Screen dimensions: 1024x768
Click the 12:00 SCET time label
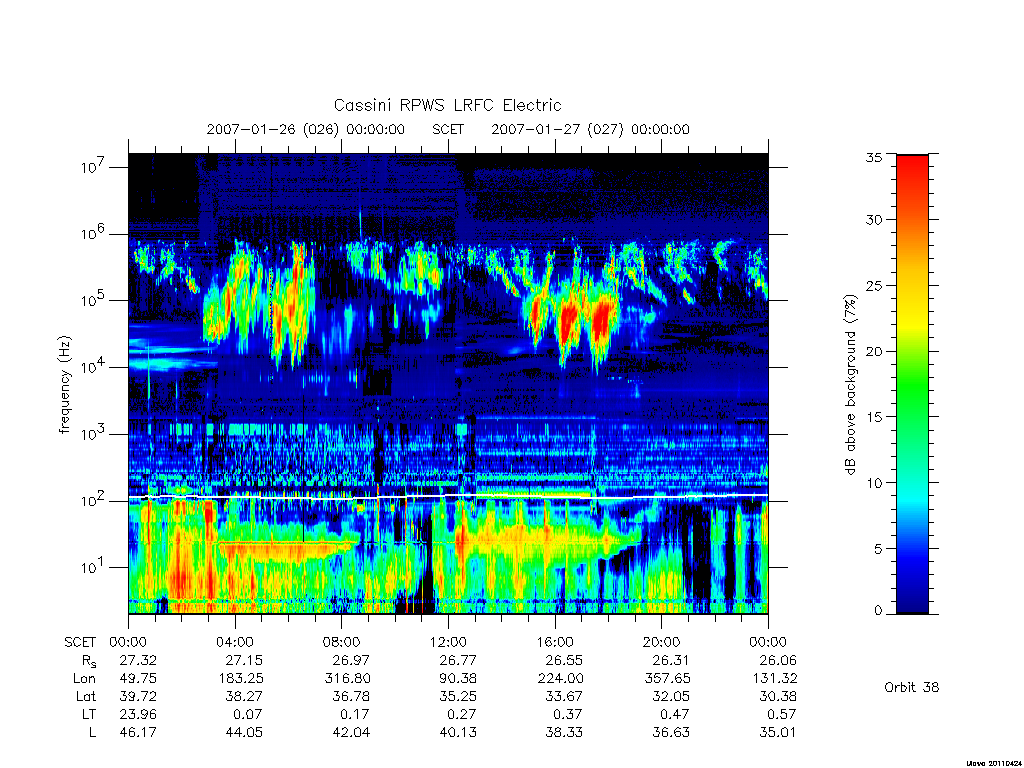click(x=448, y=642)
